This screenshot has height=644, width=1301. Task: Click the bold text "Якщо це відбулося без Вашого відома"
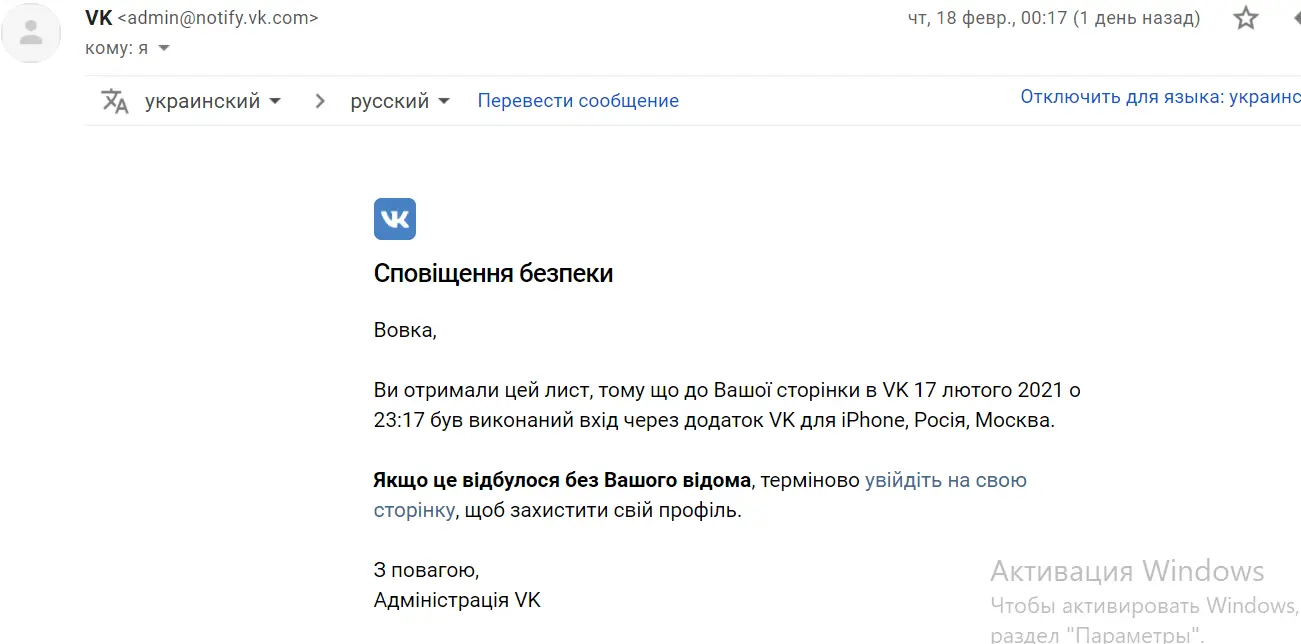[x=561, y=480]
